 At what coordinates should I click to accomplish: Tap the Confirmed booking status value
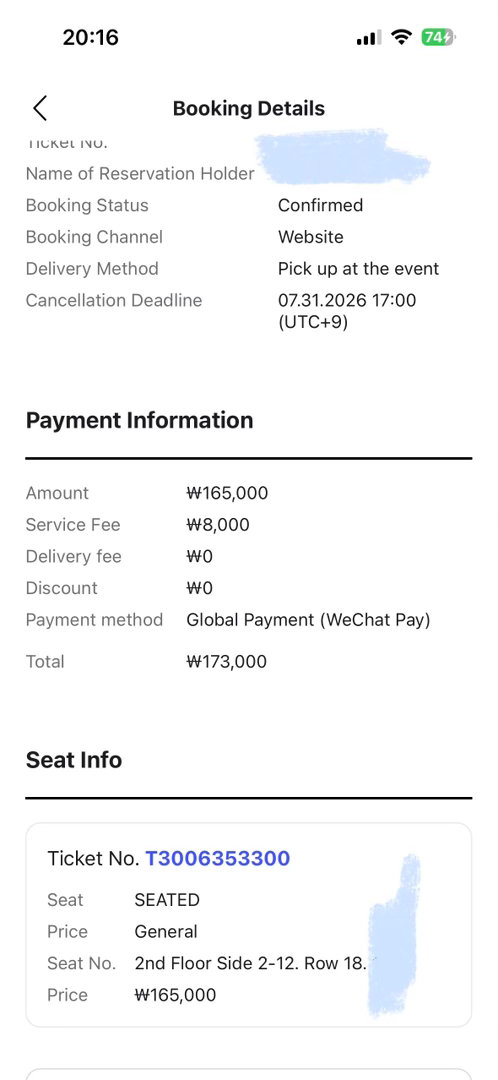[320, 205]
